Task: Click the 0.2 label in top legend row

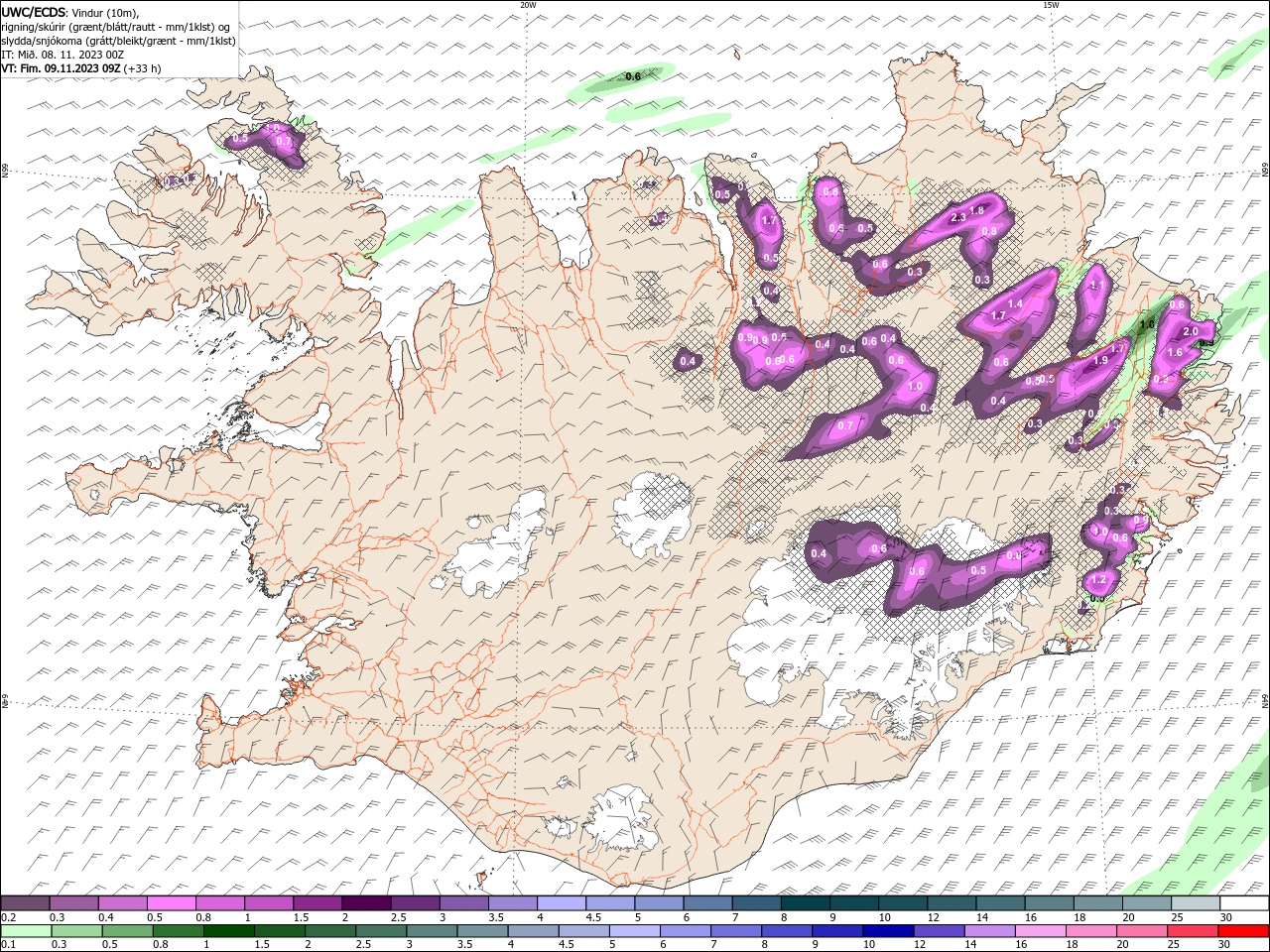Action: (x=9, y=917)
